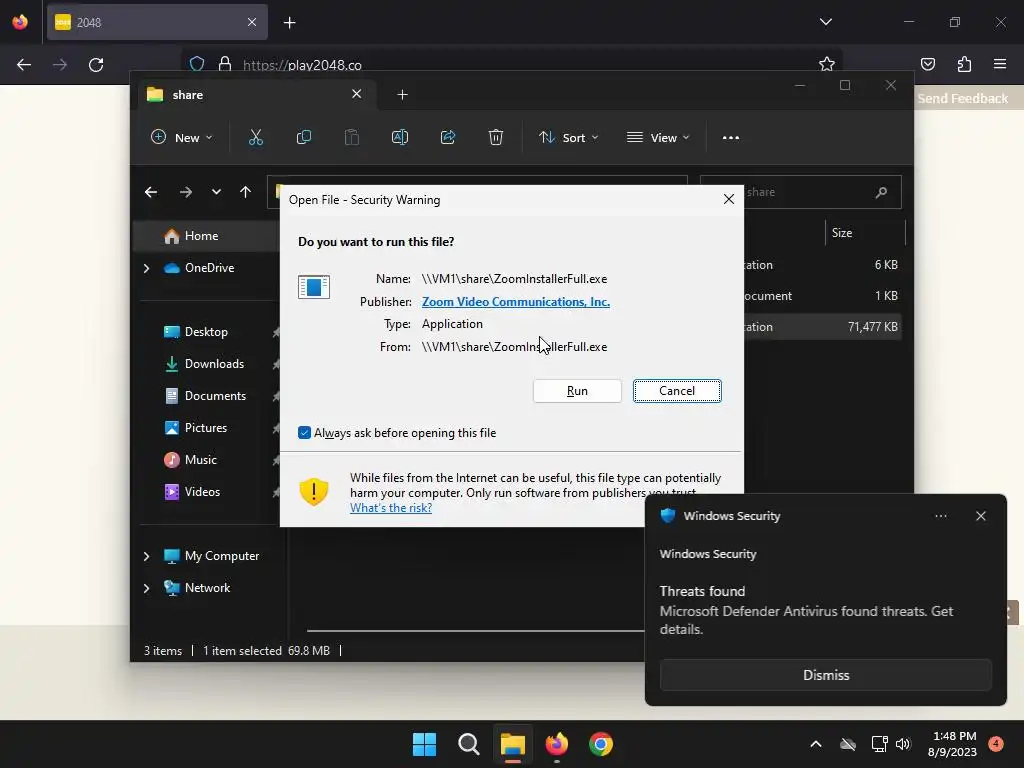Image resolution: width=1024 pixels, height=768 pixels.
Task: Bookmark this page with the star icon
Action: [827, 64]
